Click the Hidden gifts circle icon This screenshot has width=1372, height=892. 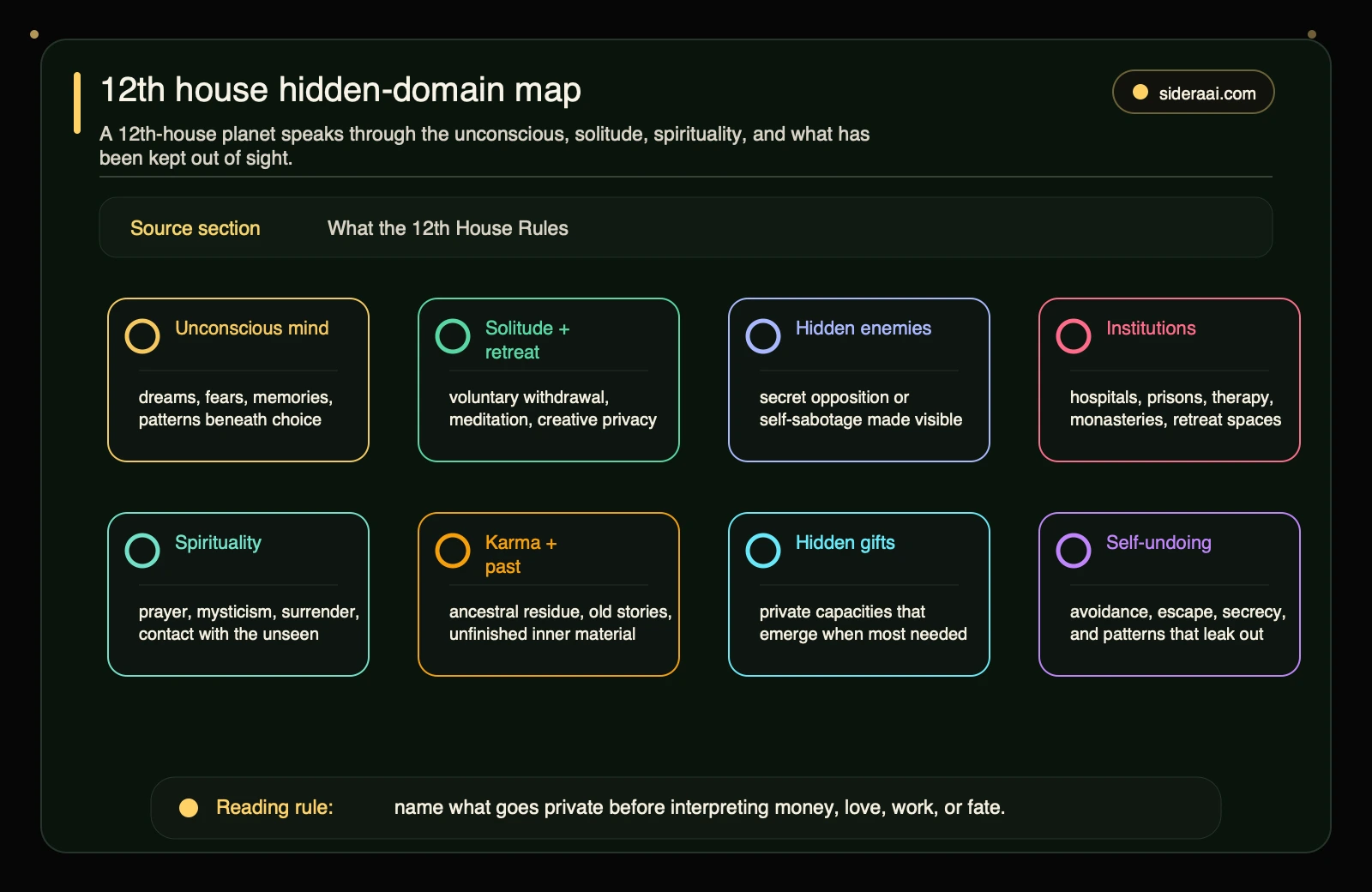click(763, 551)
